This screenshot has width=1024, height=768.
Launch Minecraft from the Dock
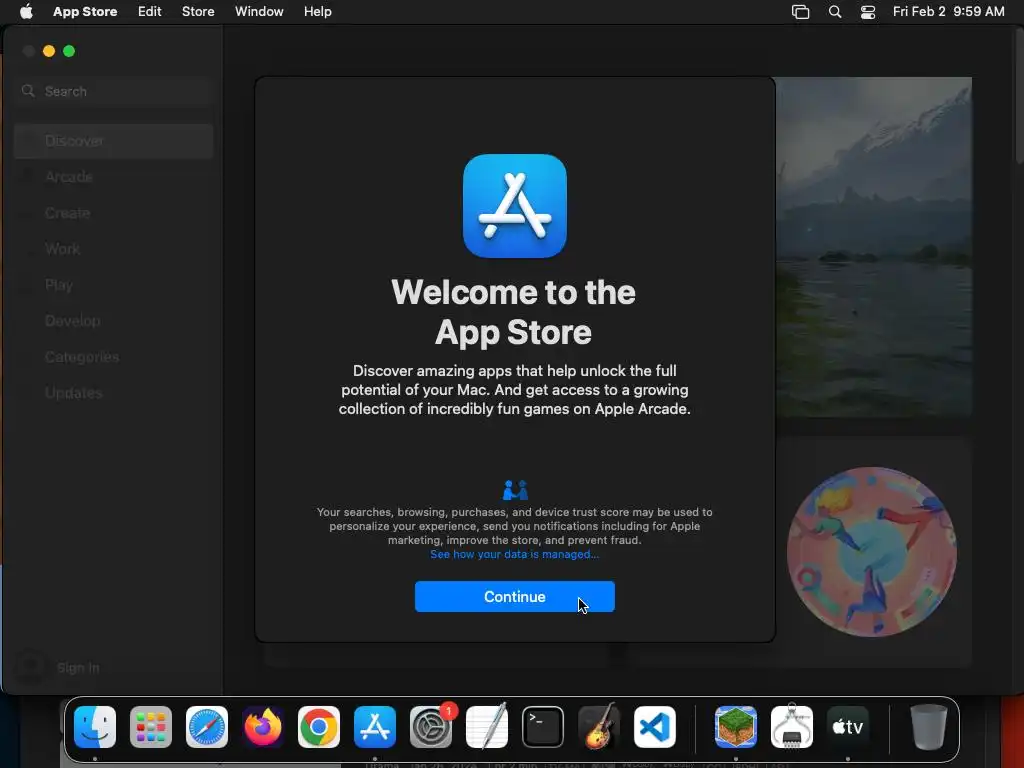pyautogui.click(x=736, y=726)
